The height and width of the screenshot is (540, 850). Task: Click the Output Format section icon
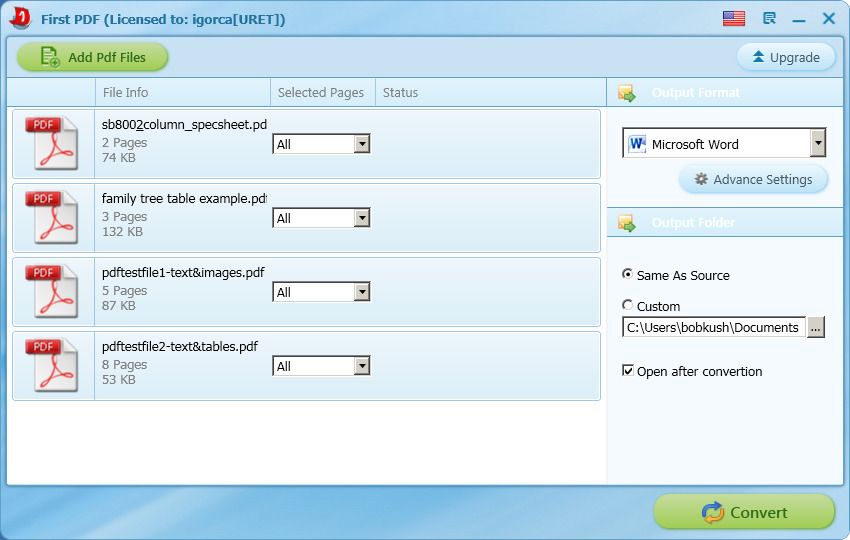(x=627, y=93)
